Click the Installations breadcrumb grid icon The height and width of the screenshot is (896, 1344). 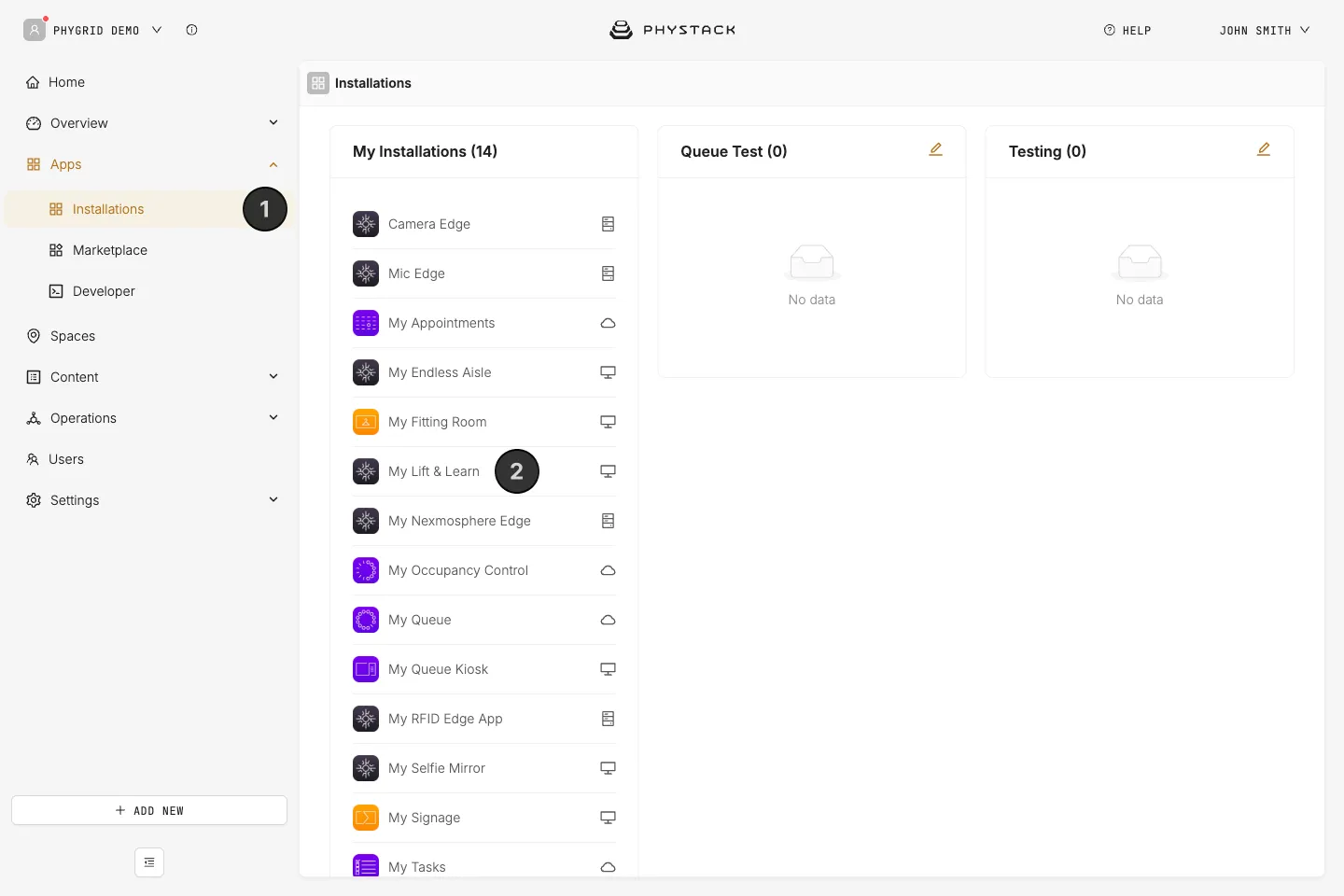tap(318, 83)
